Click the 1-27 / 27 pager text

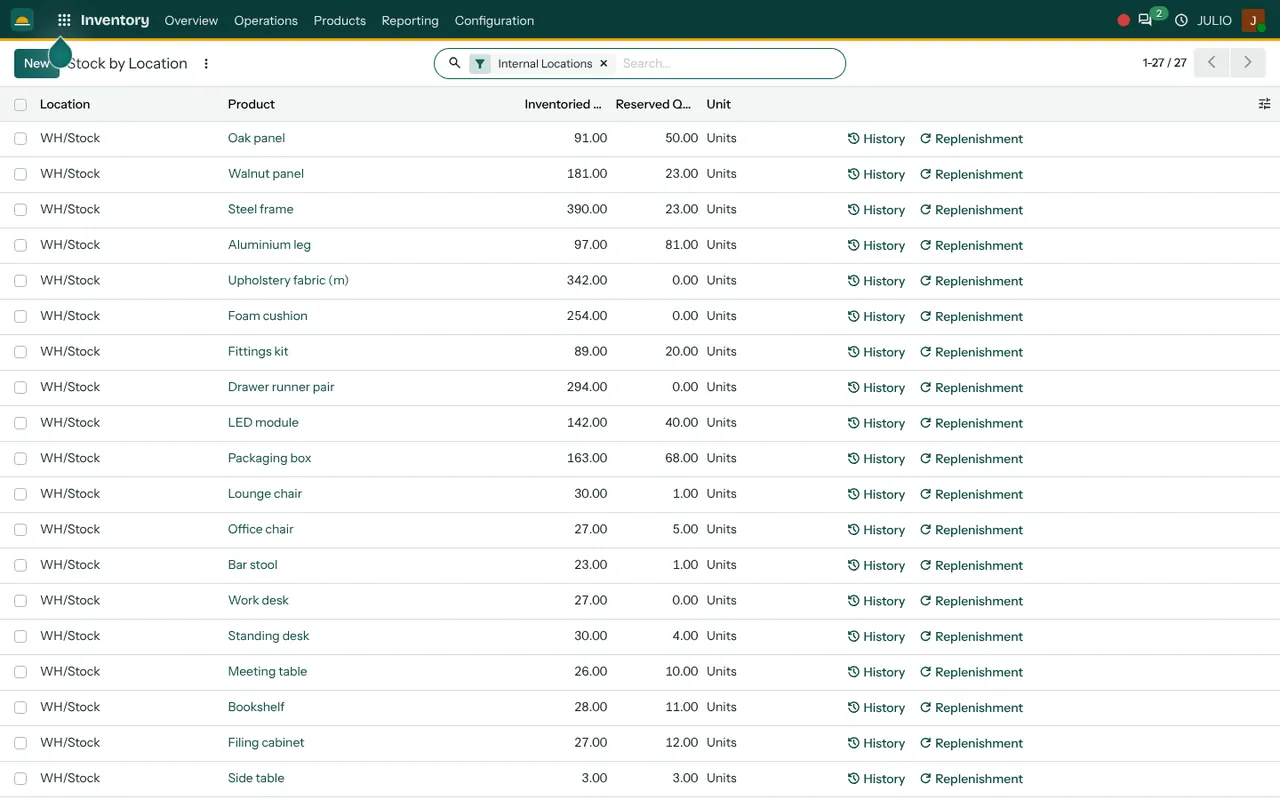pos(1164,63)
